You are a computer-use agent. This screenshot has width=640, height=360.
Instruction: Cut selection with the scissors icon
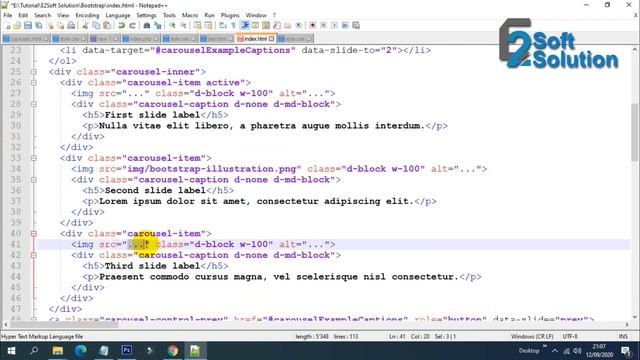tap(85, 25)
